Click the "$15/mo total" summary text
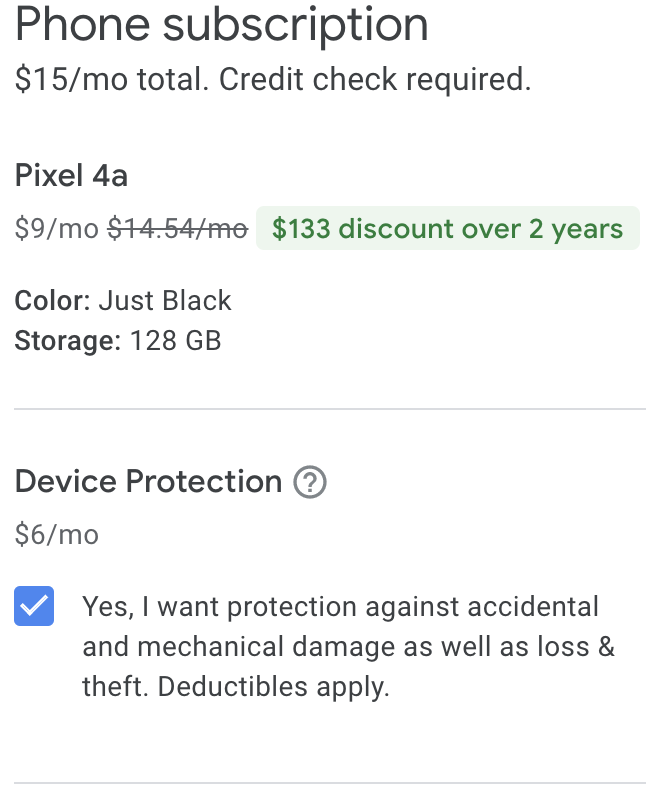This screenshot has width=658, height=802. pos(111,80)
